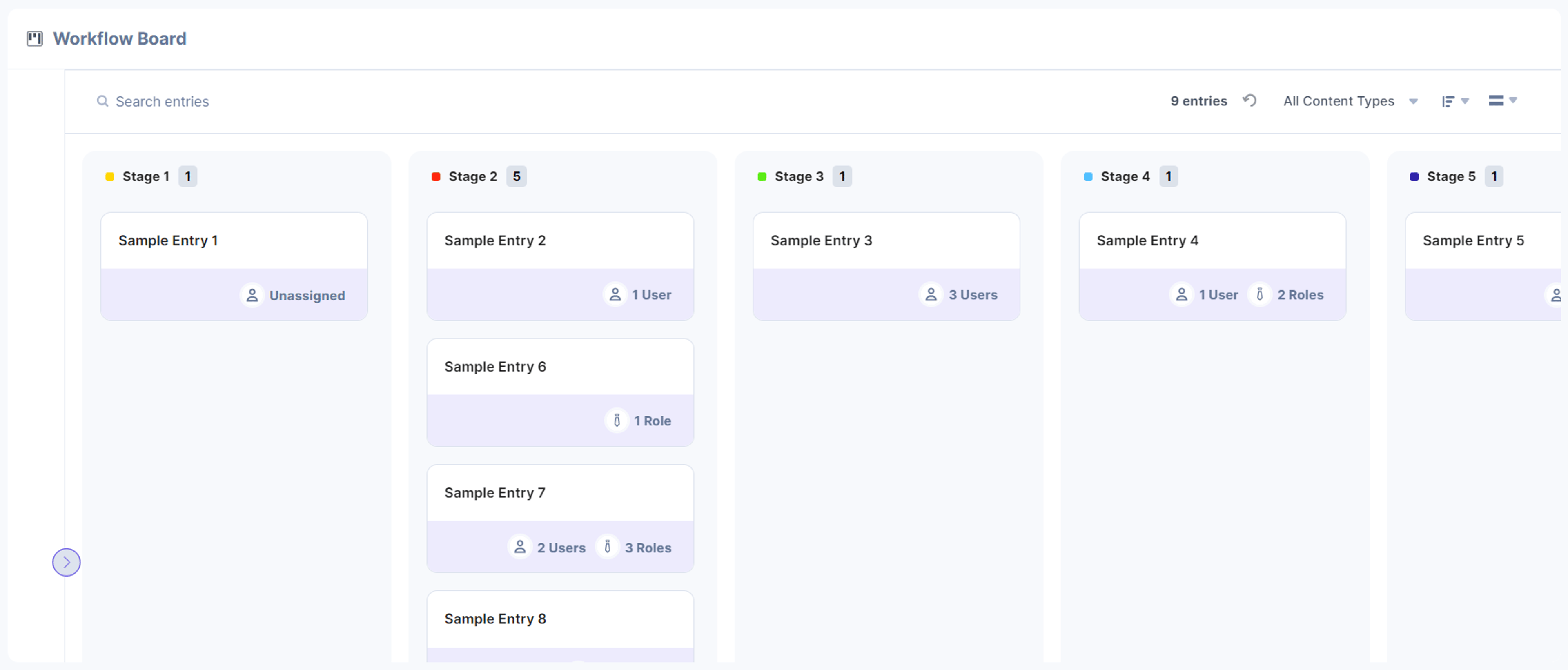Open the Sample Entry 4 card
This screenshot has width=1568, height=670.
1212,266
